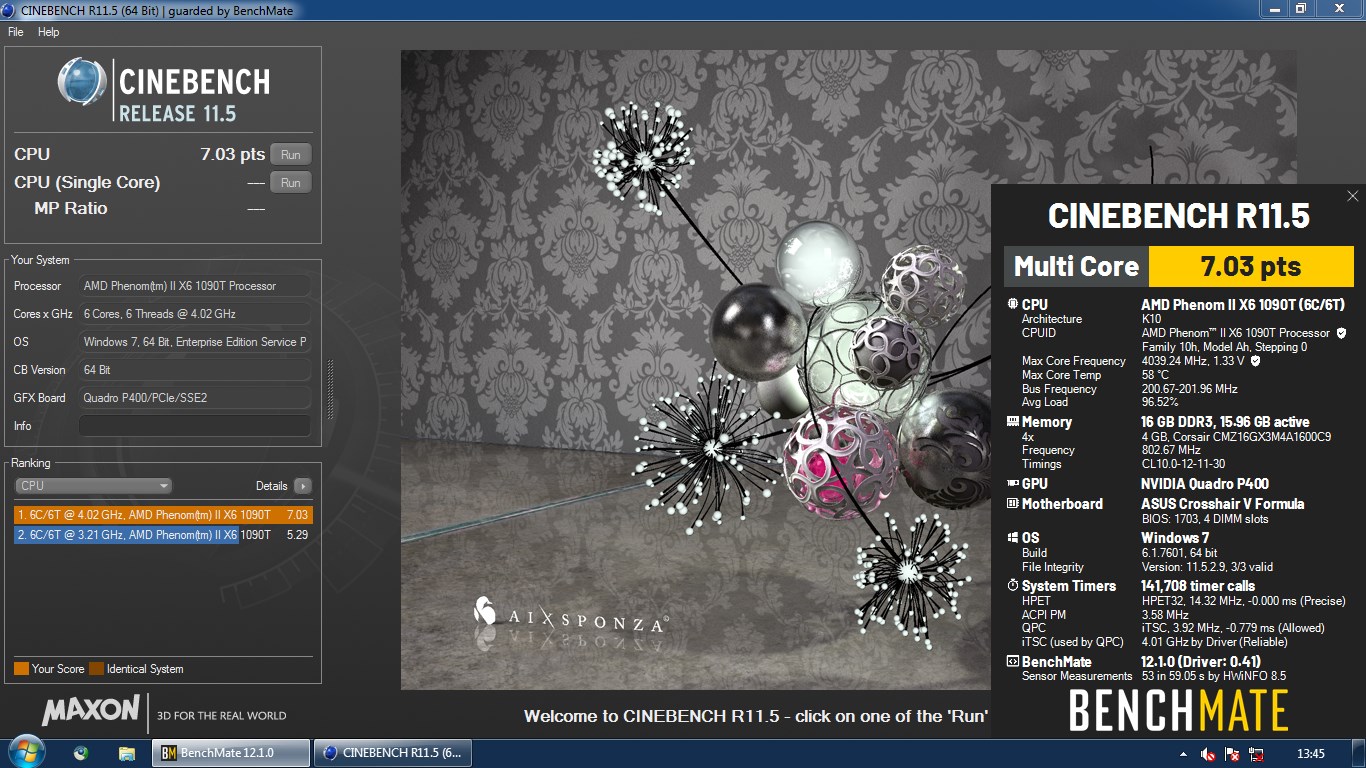1366x768 pixels.
Task: Click the GPU card icon in BenchMate panel
Action: pos(1012,484)
